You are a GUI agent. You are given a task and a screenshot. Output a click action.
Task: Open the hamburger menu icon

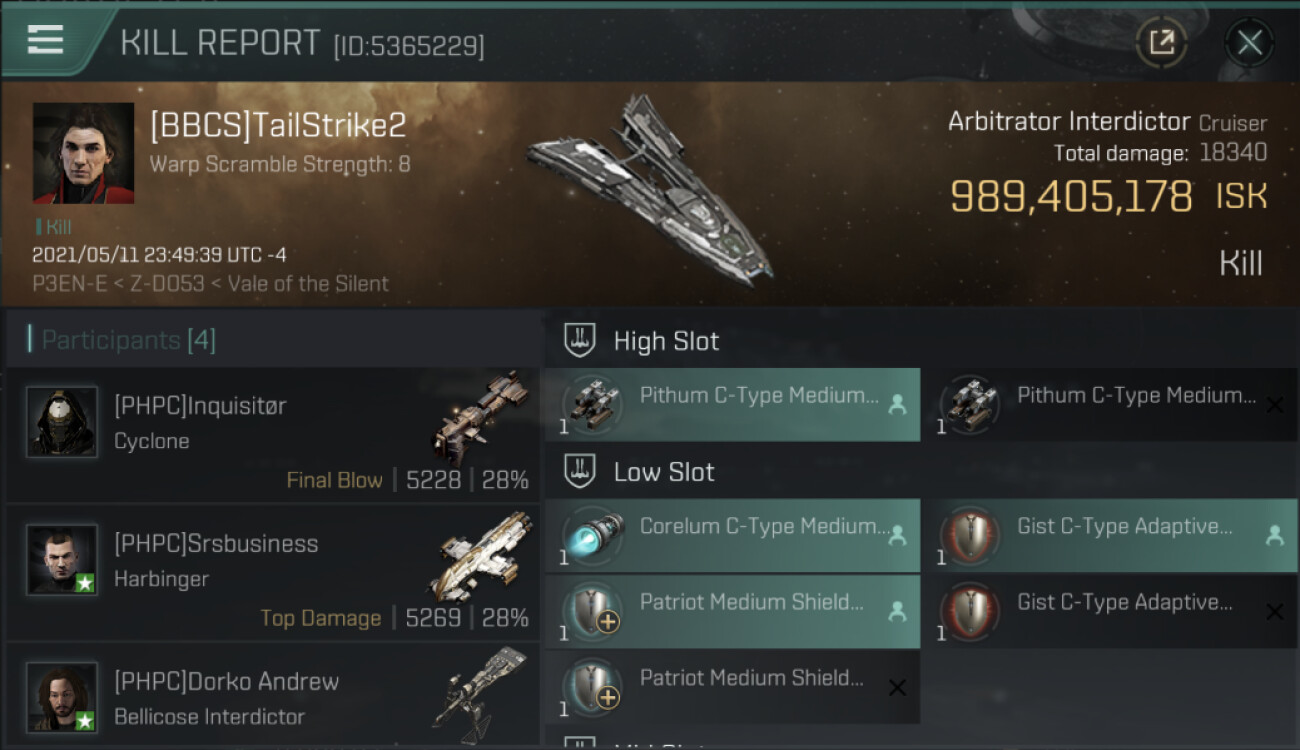pos(45,40)
